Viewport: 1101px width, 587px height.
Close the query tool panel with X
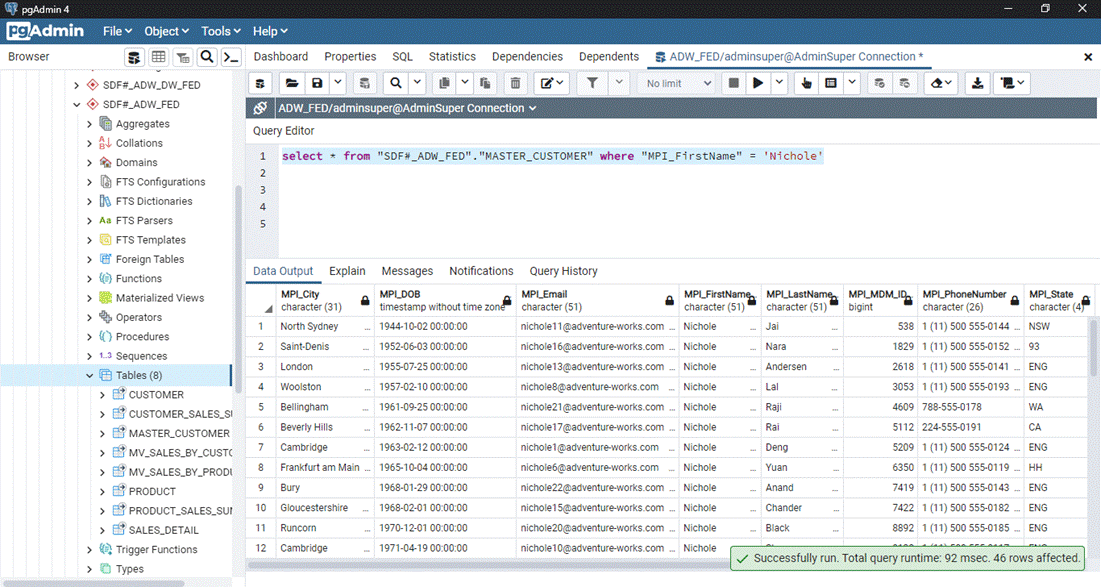click(1088, 57)
